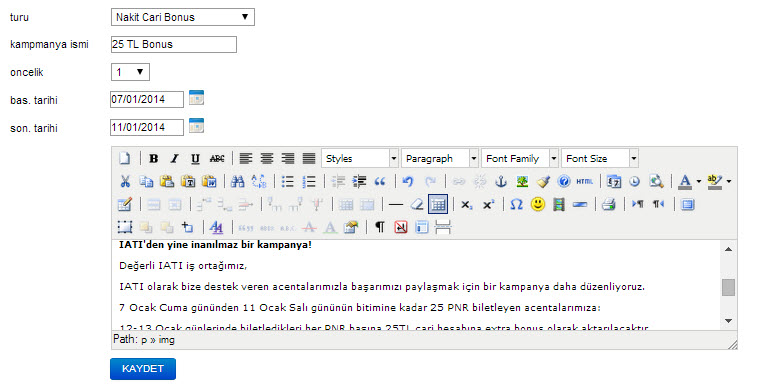Open the Find/Replace icon
The height and width of the screenshot is (391, 757).
259,182
